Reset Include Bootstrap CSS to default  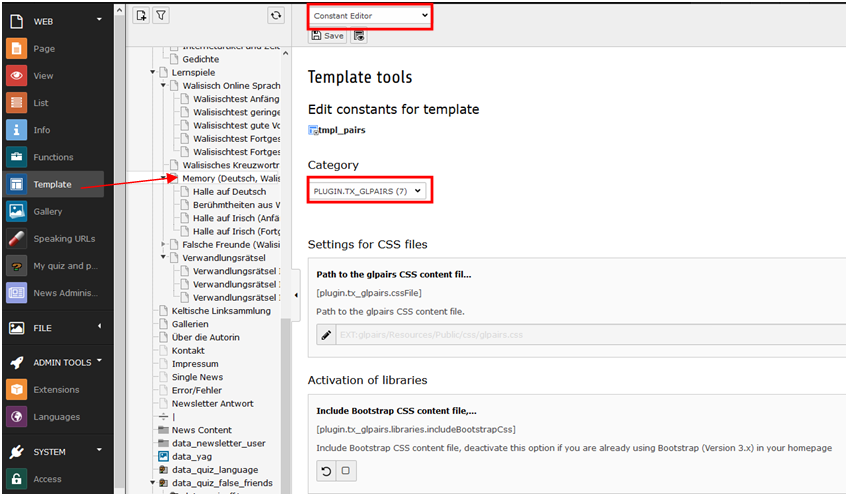pyautogui.click(x=325, y=471)
